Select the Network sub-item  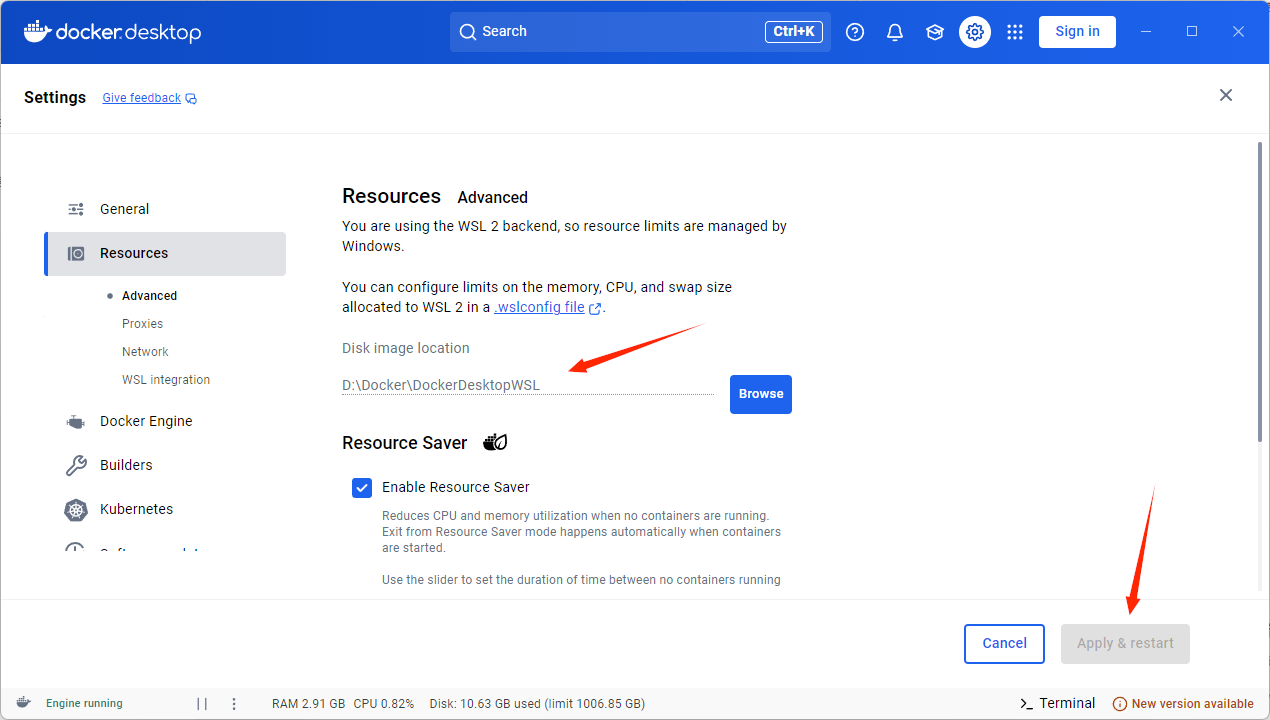coord(145,352)
